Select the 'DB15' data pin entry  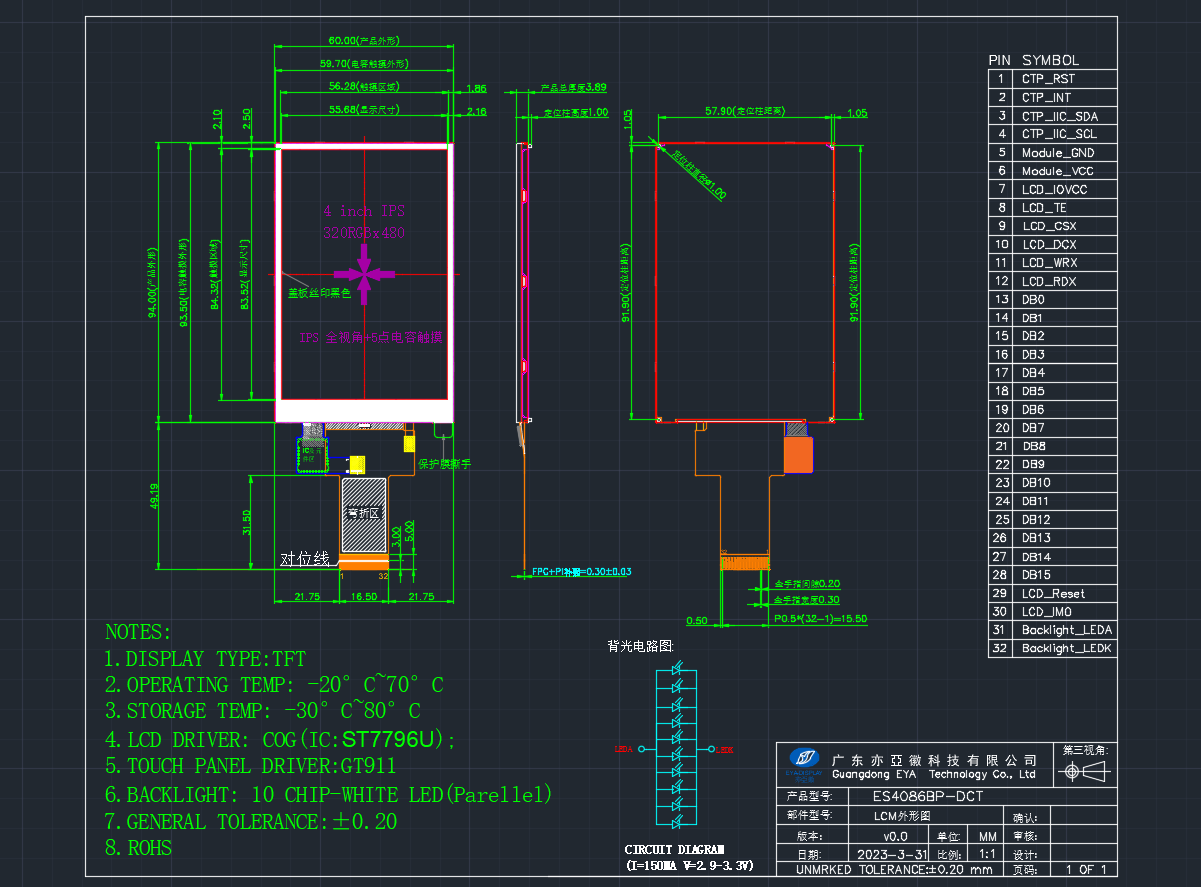[1036, 575]
